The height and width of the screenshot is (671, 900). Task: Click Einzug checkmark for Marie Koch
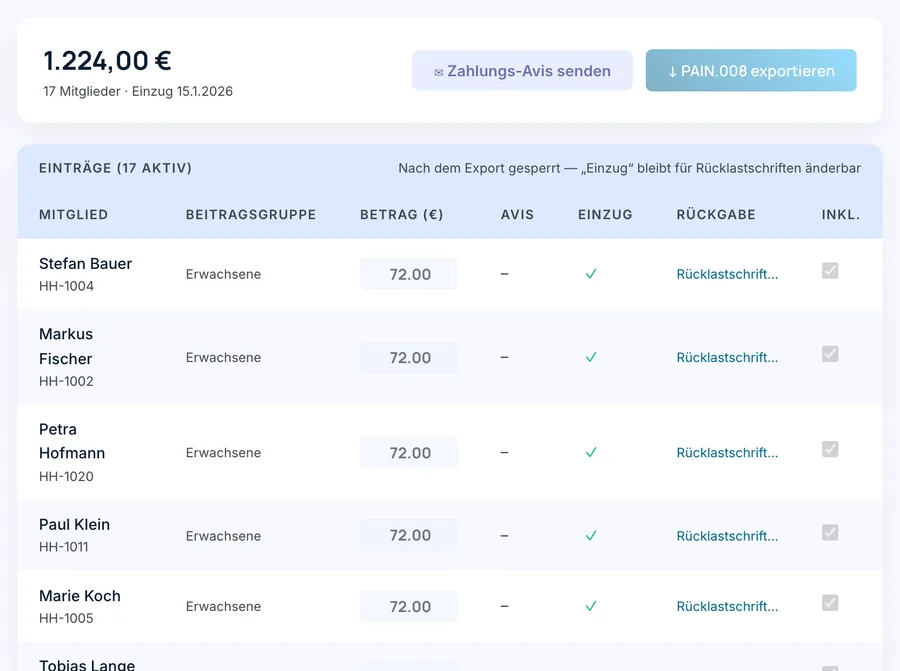coord(591,606)
